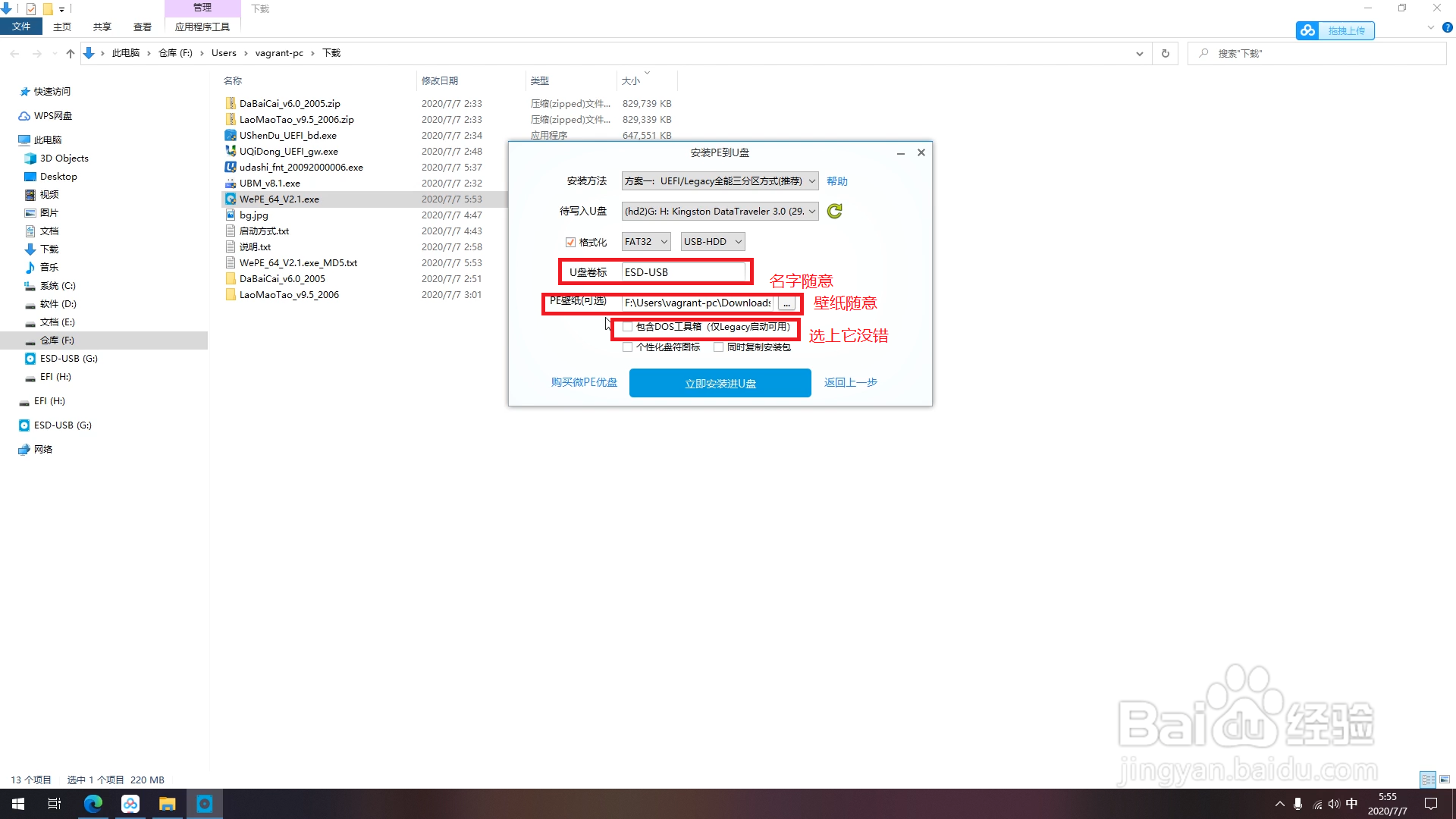1456x819 pixels.
Task: Click the Microsoft Edge taskbar icon
Action: click(93, 804)
